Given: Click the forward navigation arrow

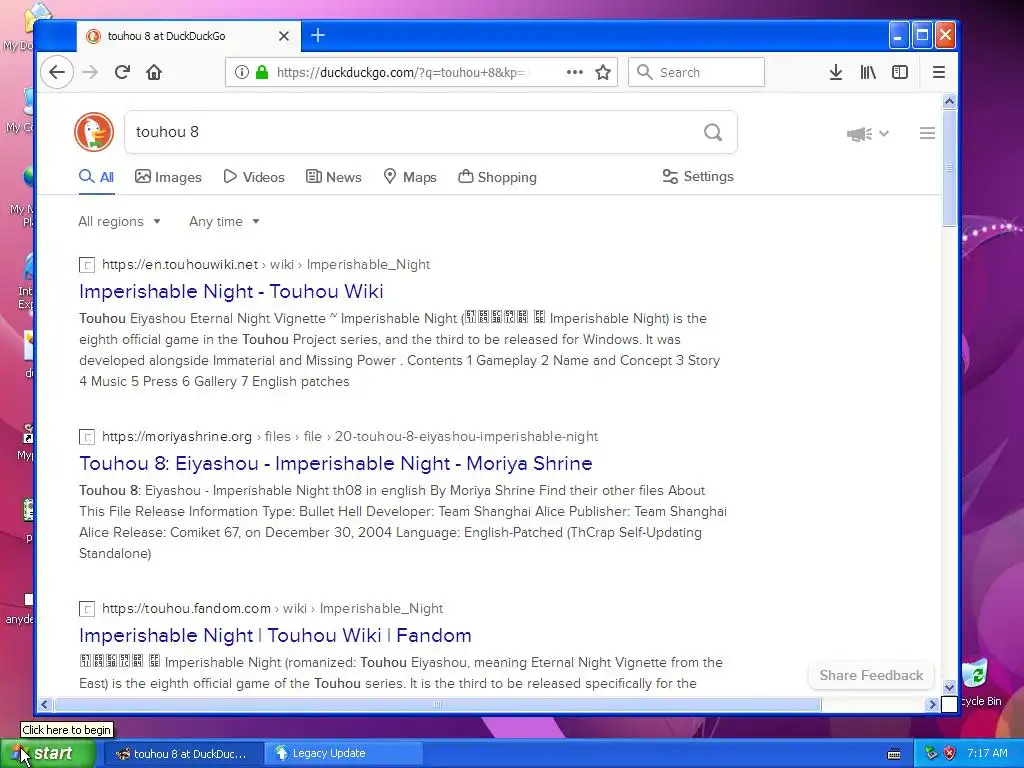Looking at the screenshot, I should 90,72.
